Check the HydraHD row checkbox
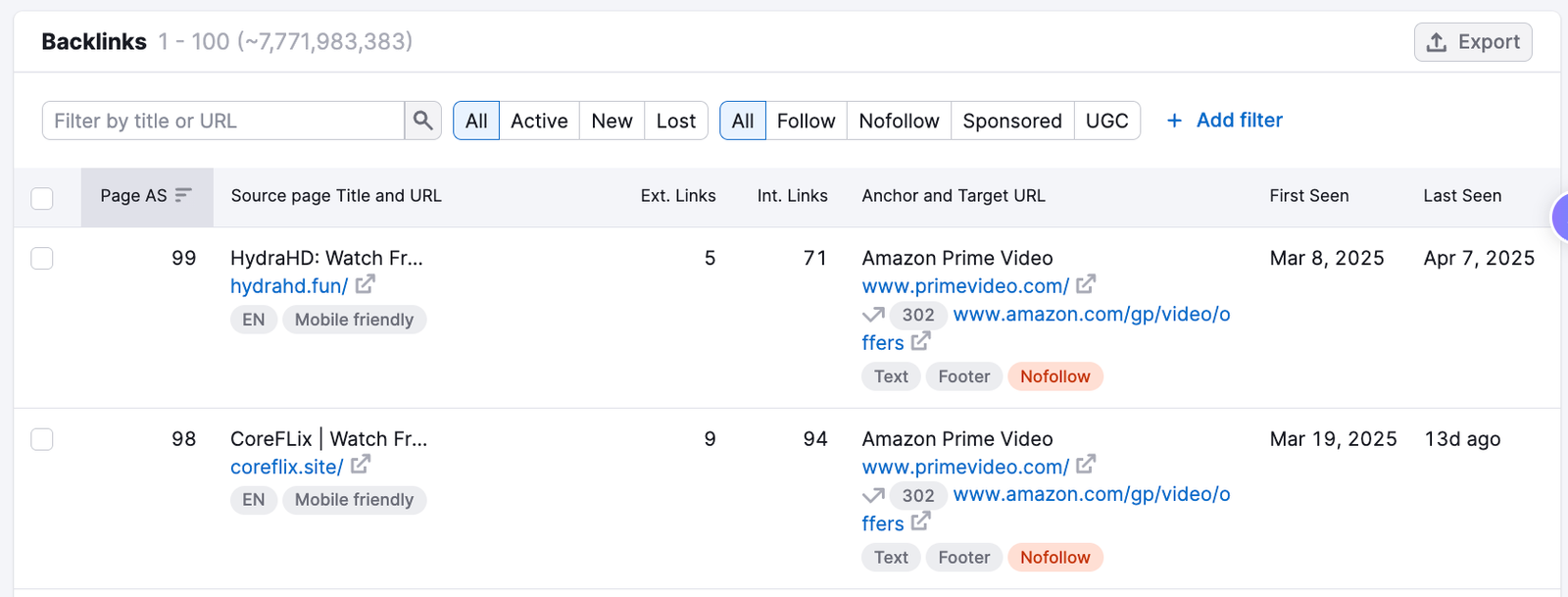 [41, 258]
